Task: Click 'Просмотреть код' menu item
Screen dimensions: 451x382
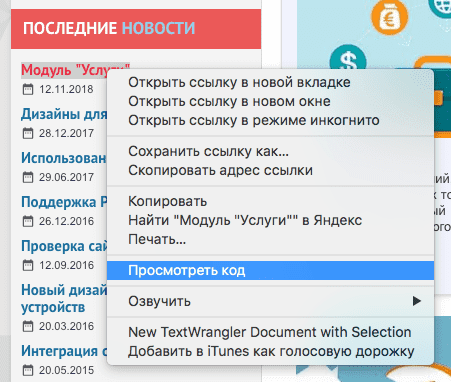Action: coord(270,270)
